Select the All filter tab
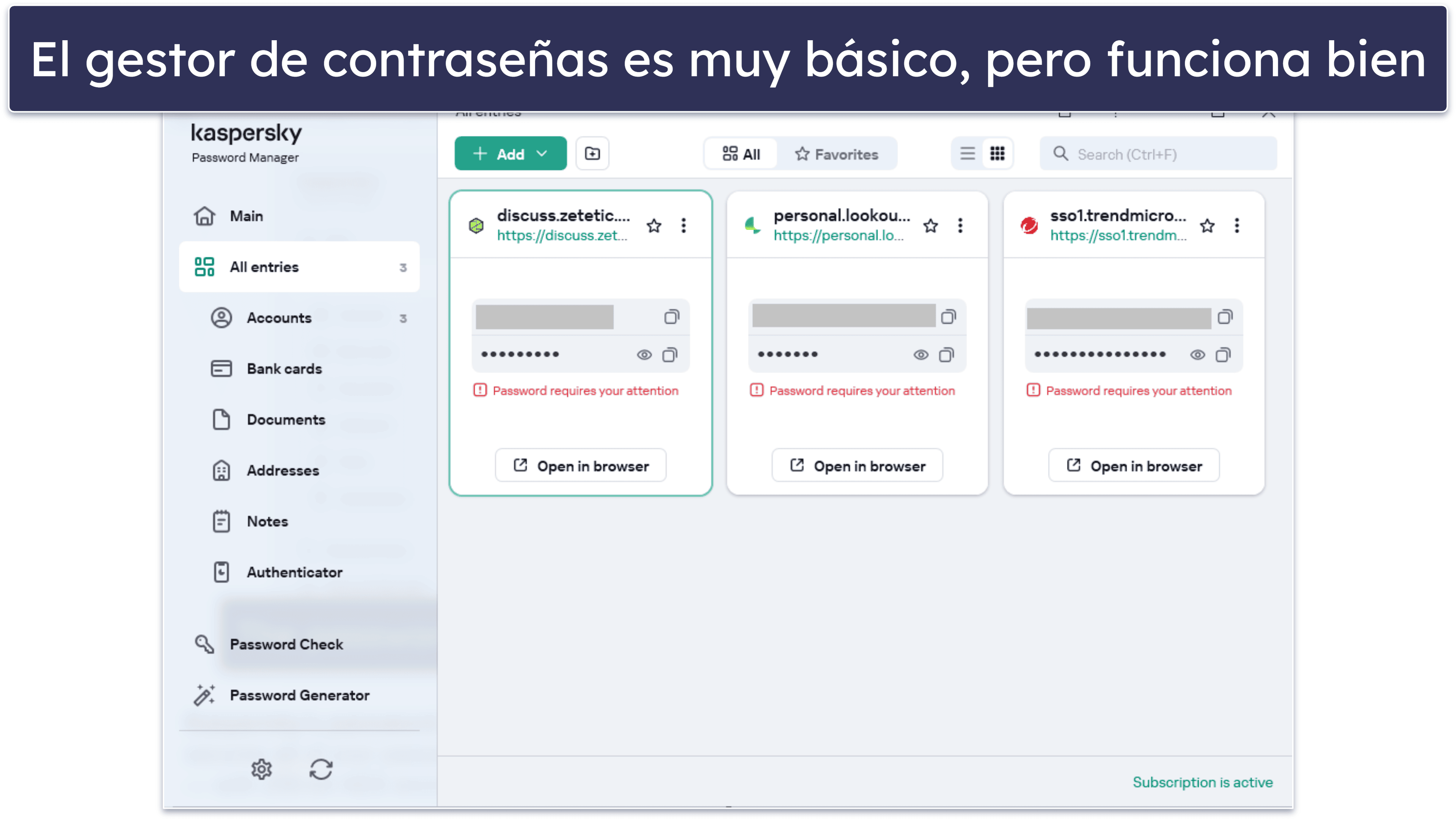1456x819 pixels. tap(741, 154)
